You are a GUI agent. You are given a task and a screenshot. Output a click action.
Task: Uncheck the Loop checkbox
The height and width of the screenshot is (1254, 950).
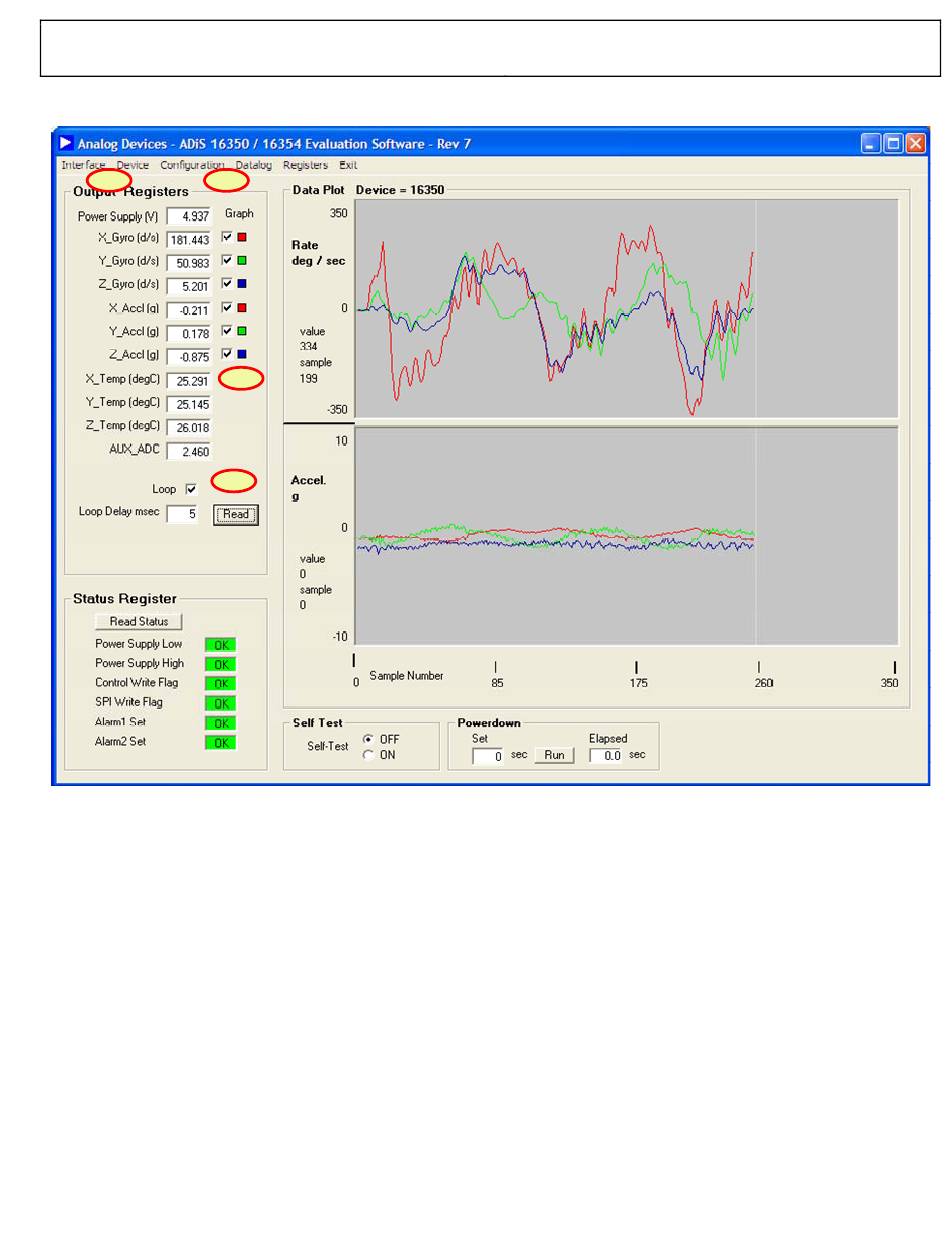click(x=191, y=489)
